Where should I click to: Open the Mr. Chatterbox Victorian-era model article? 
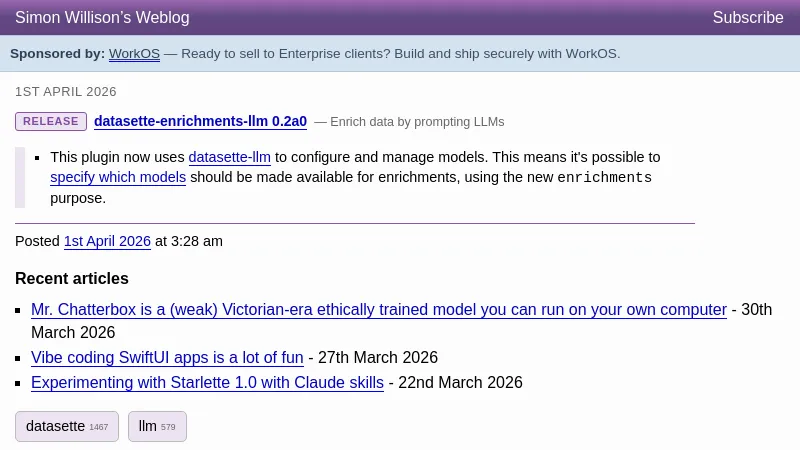click(x=379, y=310)
